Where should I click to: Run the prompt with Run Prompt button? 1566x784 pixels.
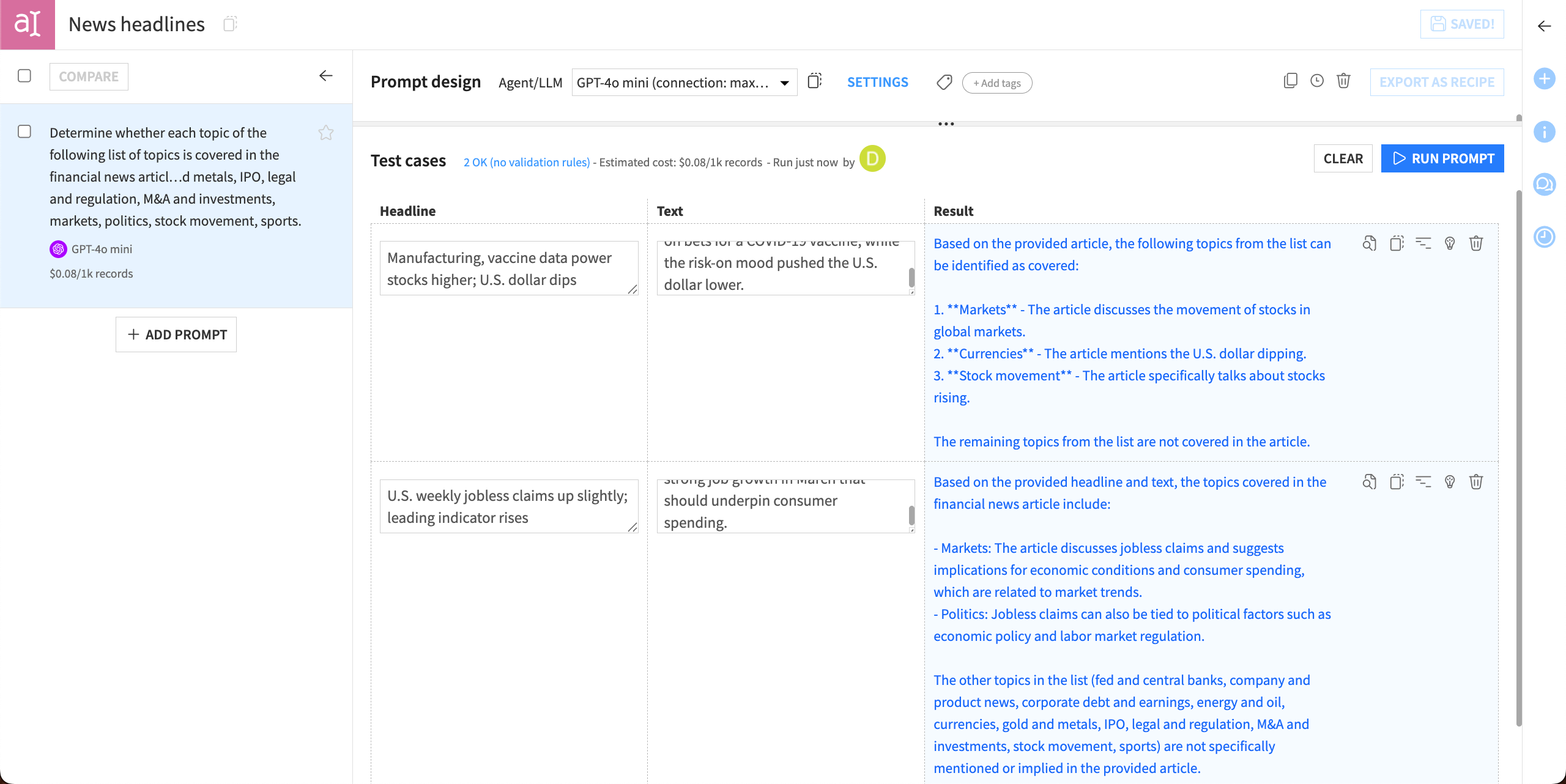click(x=1442, y=158)
